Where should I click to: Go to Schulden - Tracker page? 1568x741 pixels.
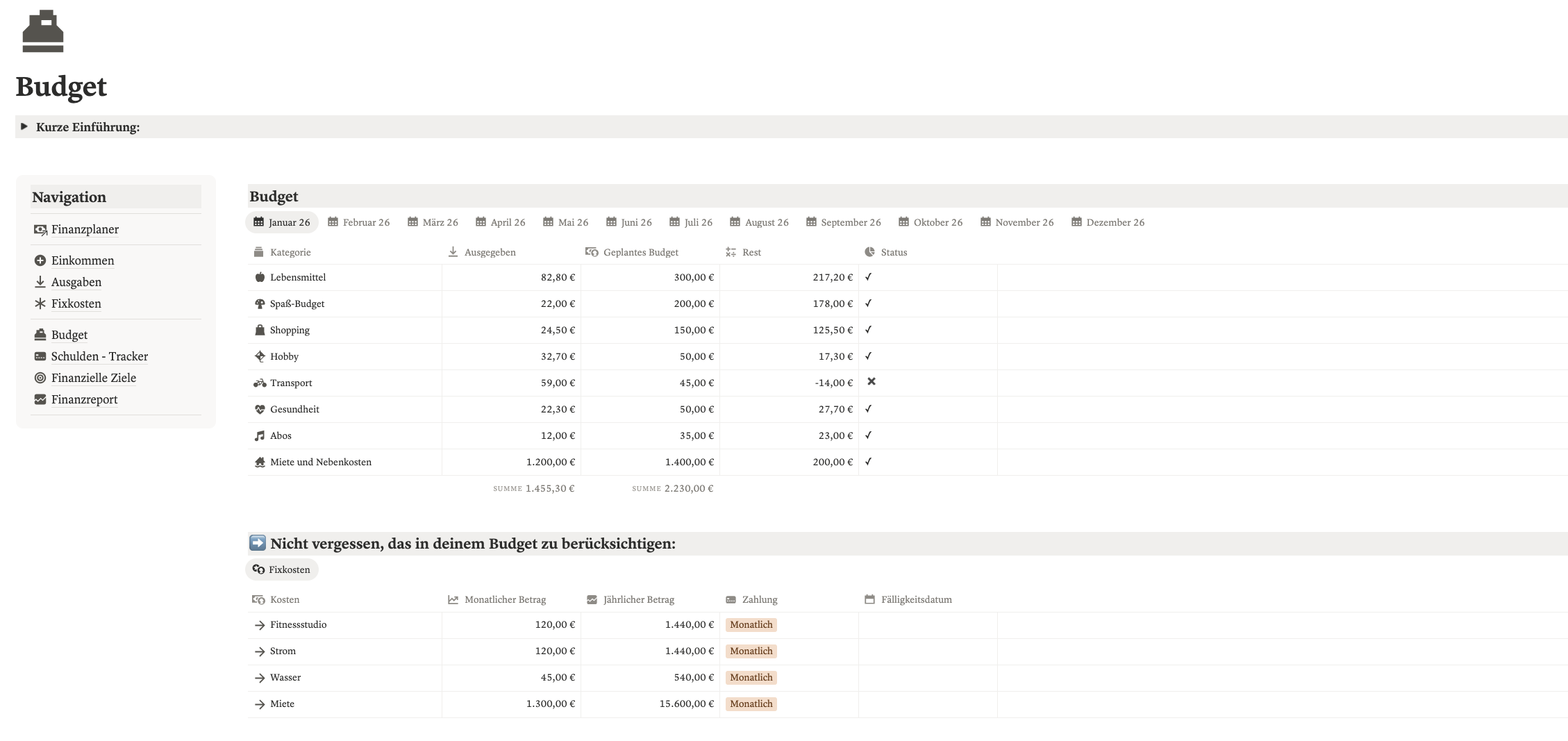[99, 356]
